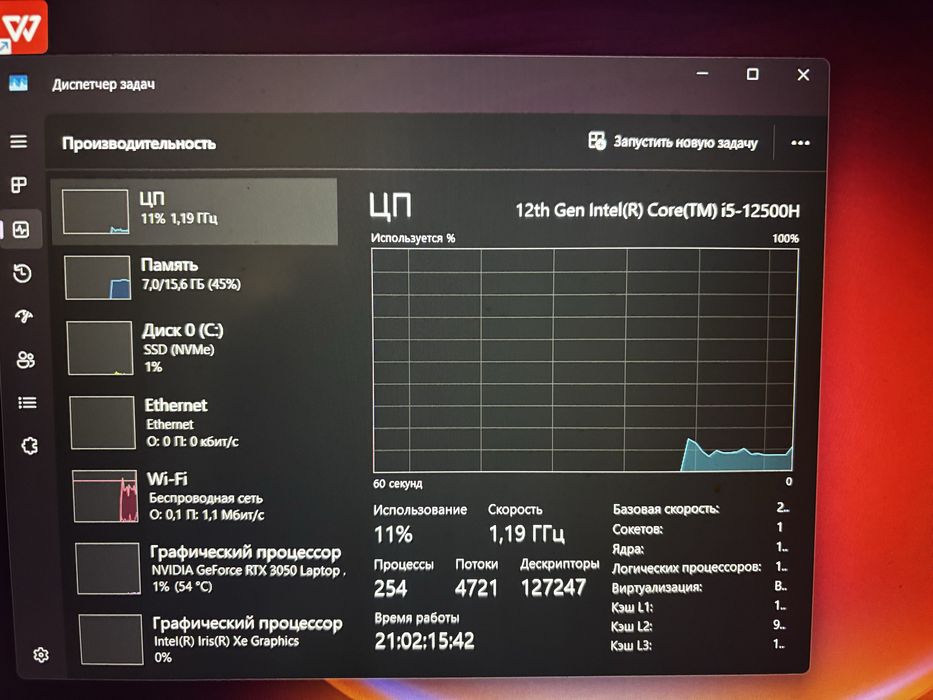This screenshot has height=700, width=933.
Task: Click the "Кэш L3:" label
Action: click(x=631, y=645)
